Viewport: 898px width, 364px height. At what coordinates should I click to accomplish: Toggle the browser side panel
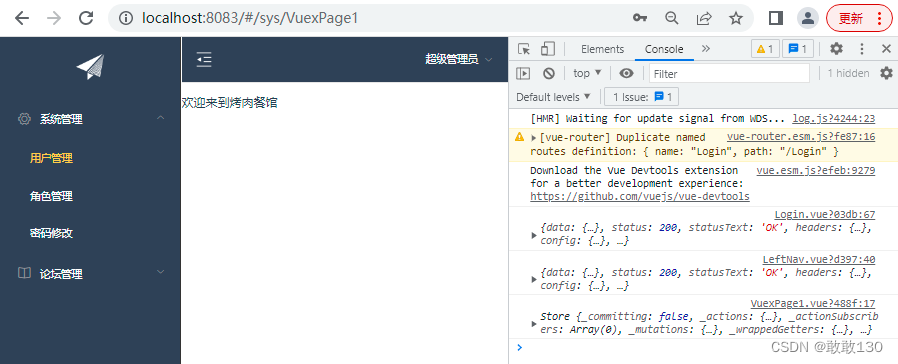[776, 18]
